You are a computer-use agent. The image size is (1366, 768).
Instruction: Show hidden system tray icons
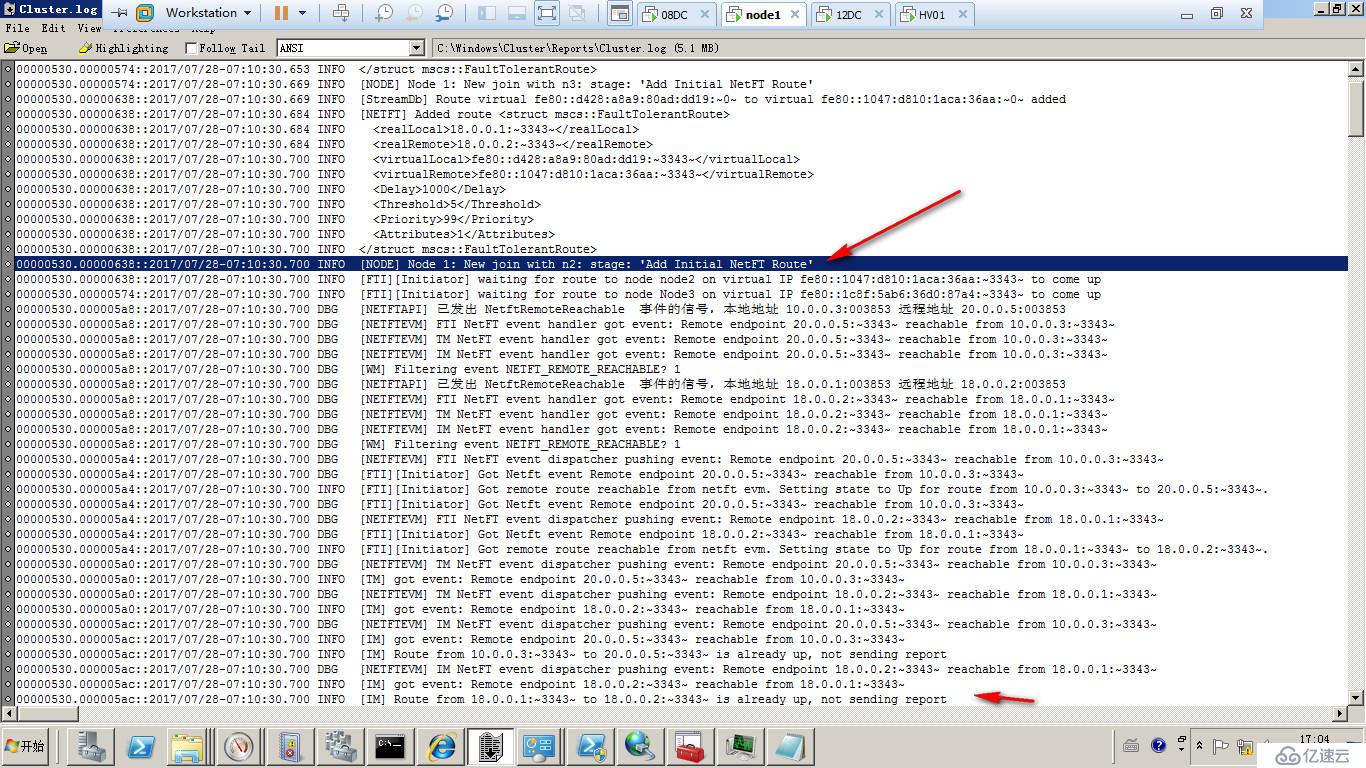click(x=1199, y=746)
